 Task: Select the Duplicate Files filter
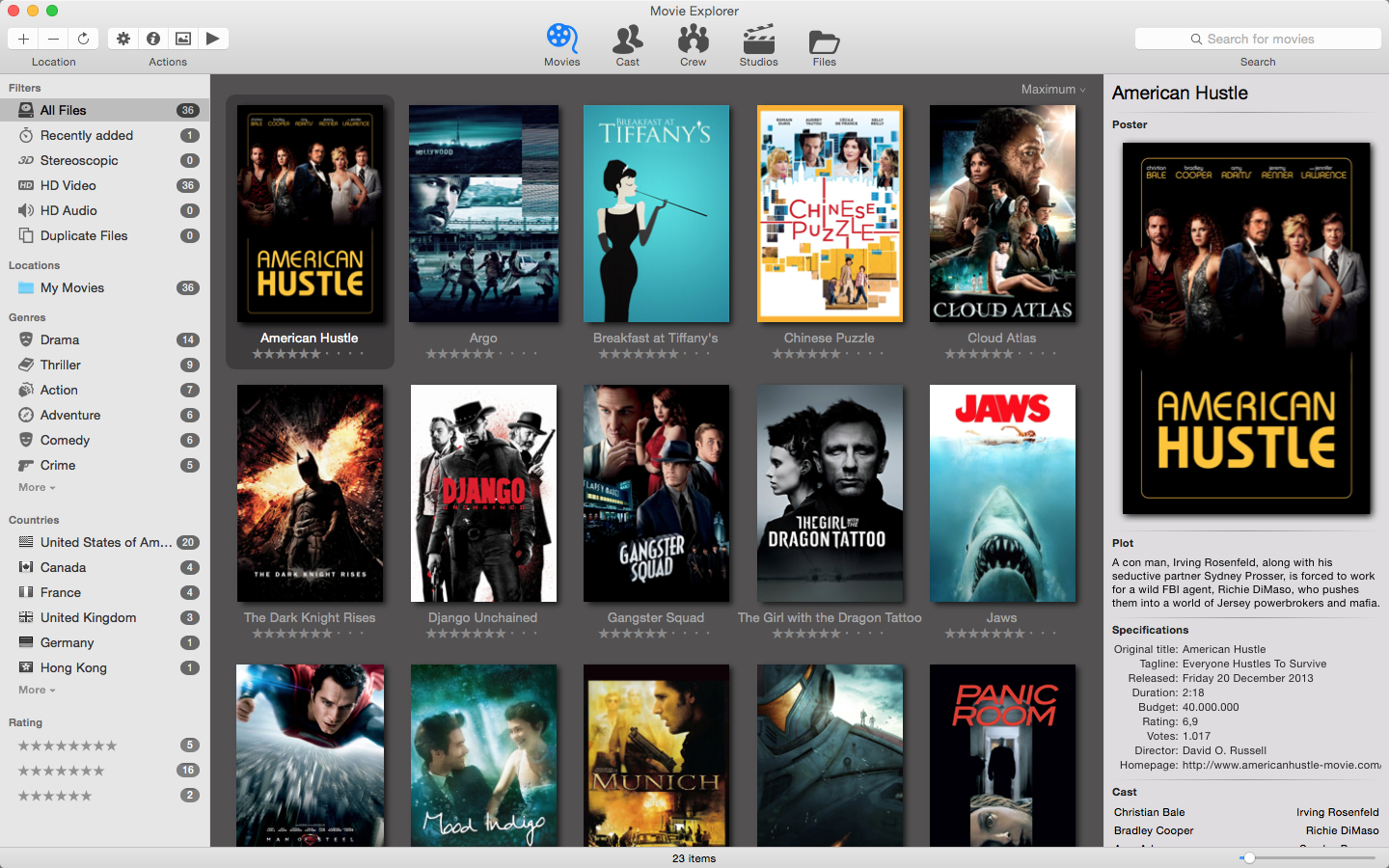point(104,235)
